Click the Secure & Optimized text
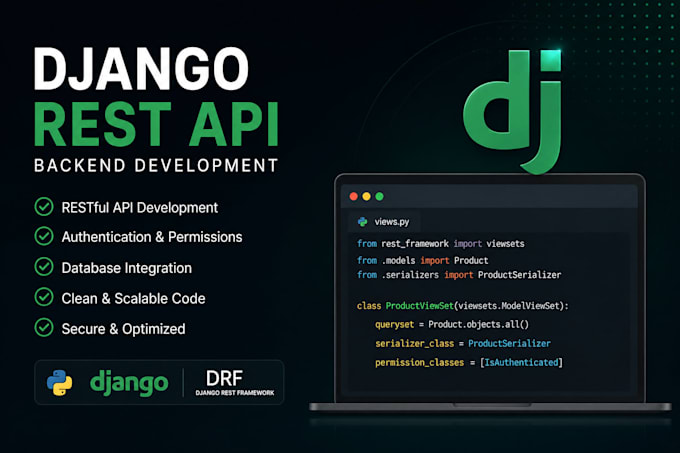This screenshot has width=680, height=453. 124,329
